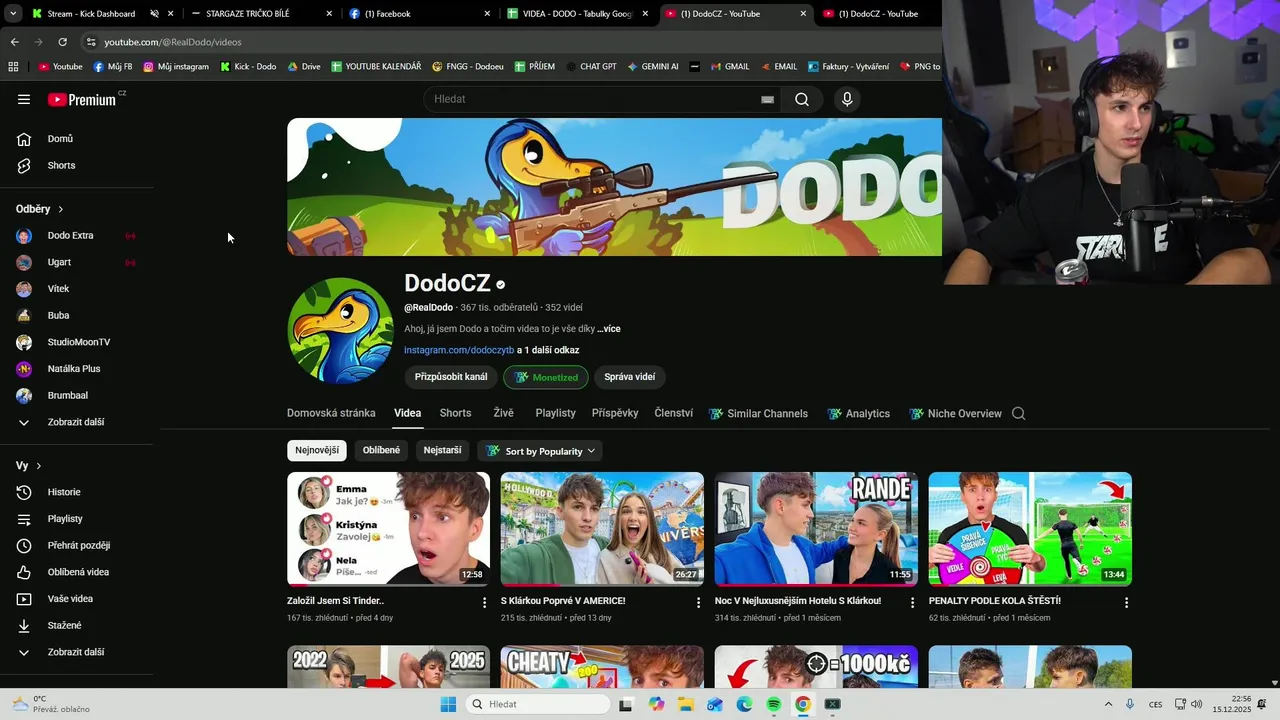1280x720 pixels.
Task: Open Niche Overview tab
Action: click(x=955, y=413)
